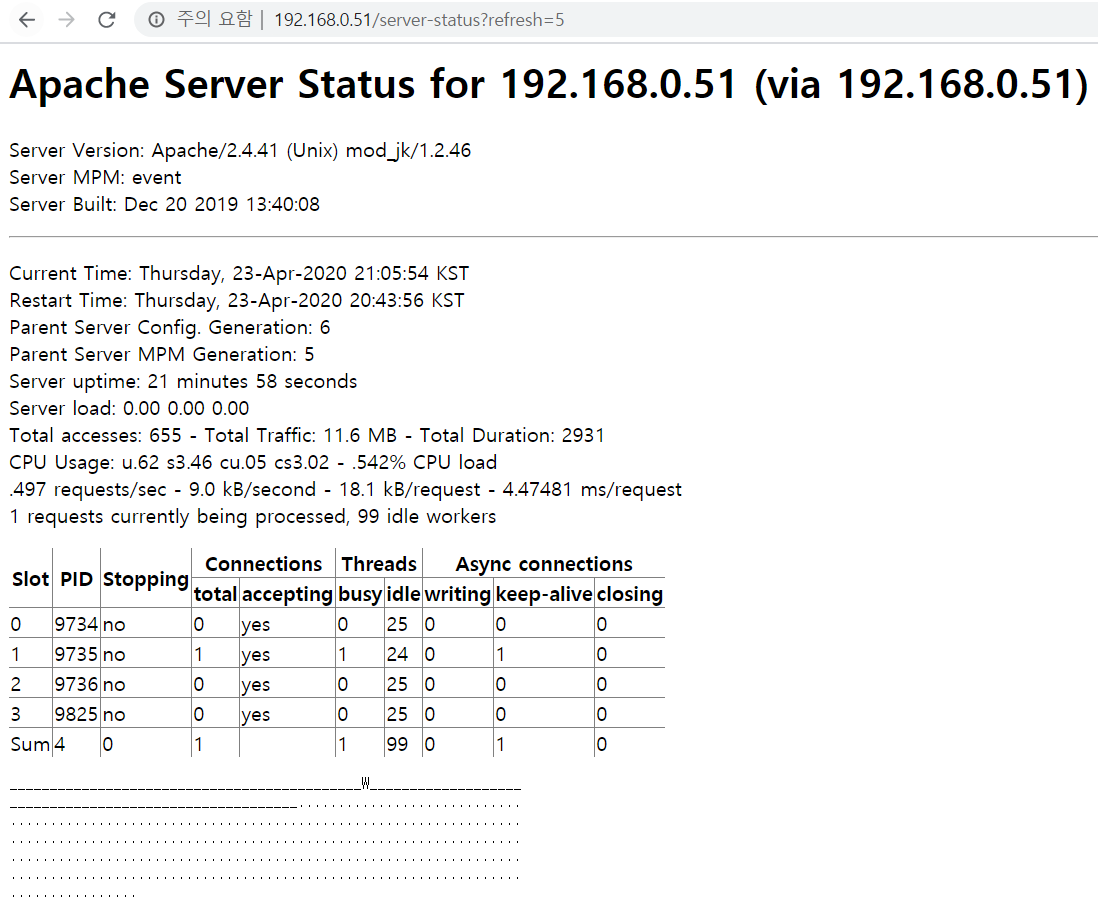
Task: Click the Threads group header
Action: pyautogui.click(x=379, y=564)
